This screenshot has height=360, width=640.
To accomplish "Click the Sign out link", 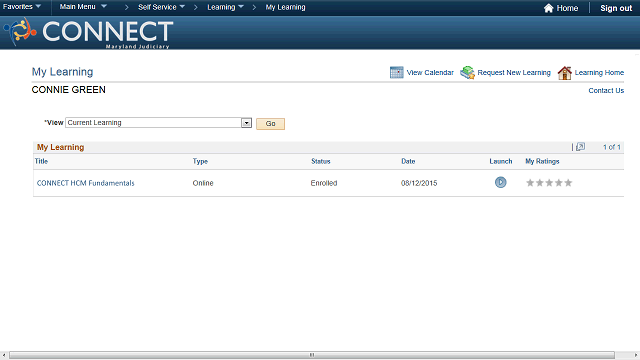I will pos(616,8).
